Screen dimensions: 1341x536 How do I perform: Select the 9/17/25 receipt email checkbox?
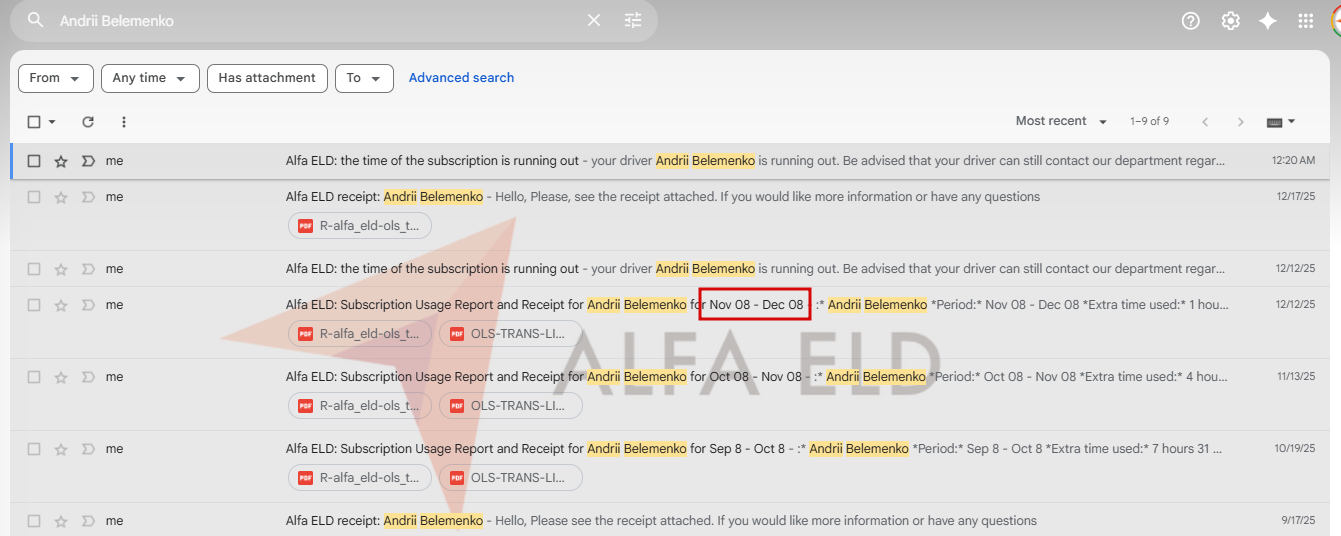(x=34, y=521)
